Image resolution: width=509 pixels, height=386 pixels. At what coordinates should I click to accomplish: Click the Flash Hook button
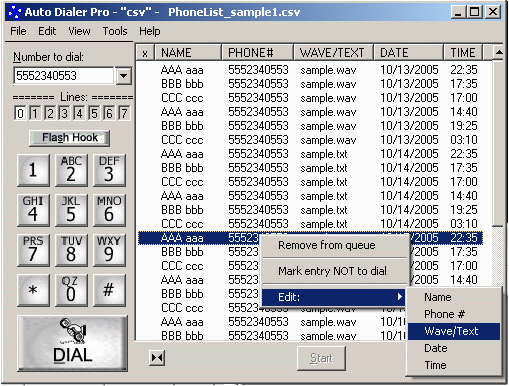pos(69,138)
